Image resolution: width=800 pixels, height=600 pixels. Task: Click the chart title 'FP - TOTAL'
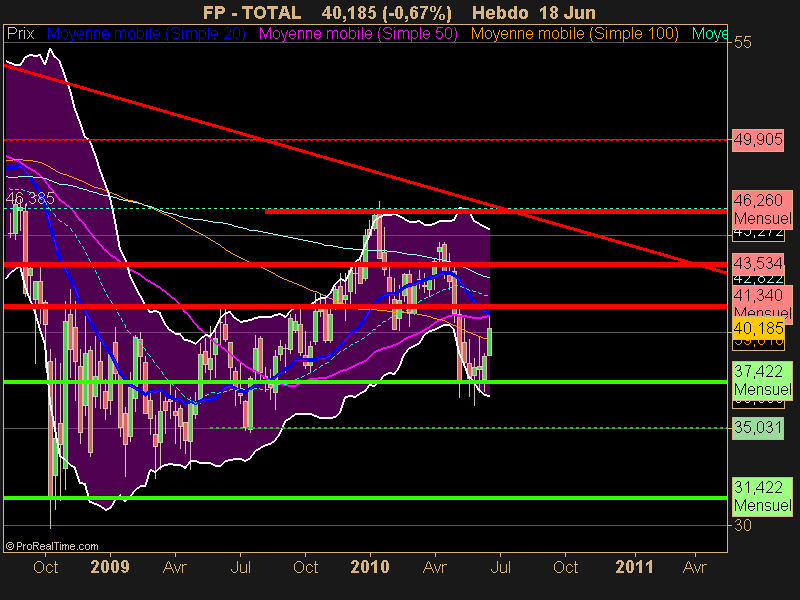252,13
